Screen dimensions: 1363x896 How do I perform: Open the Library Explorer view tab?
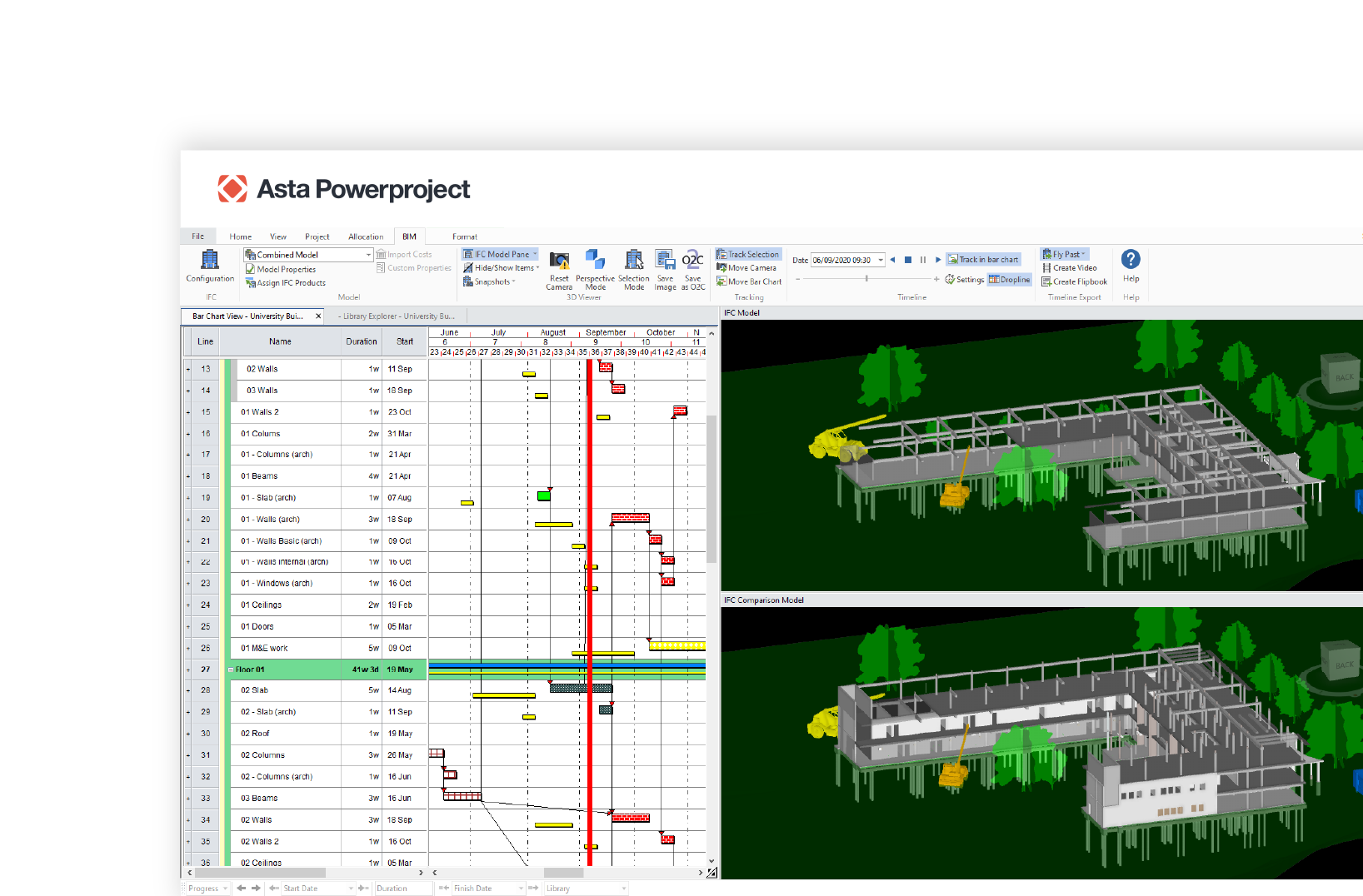397,316
